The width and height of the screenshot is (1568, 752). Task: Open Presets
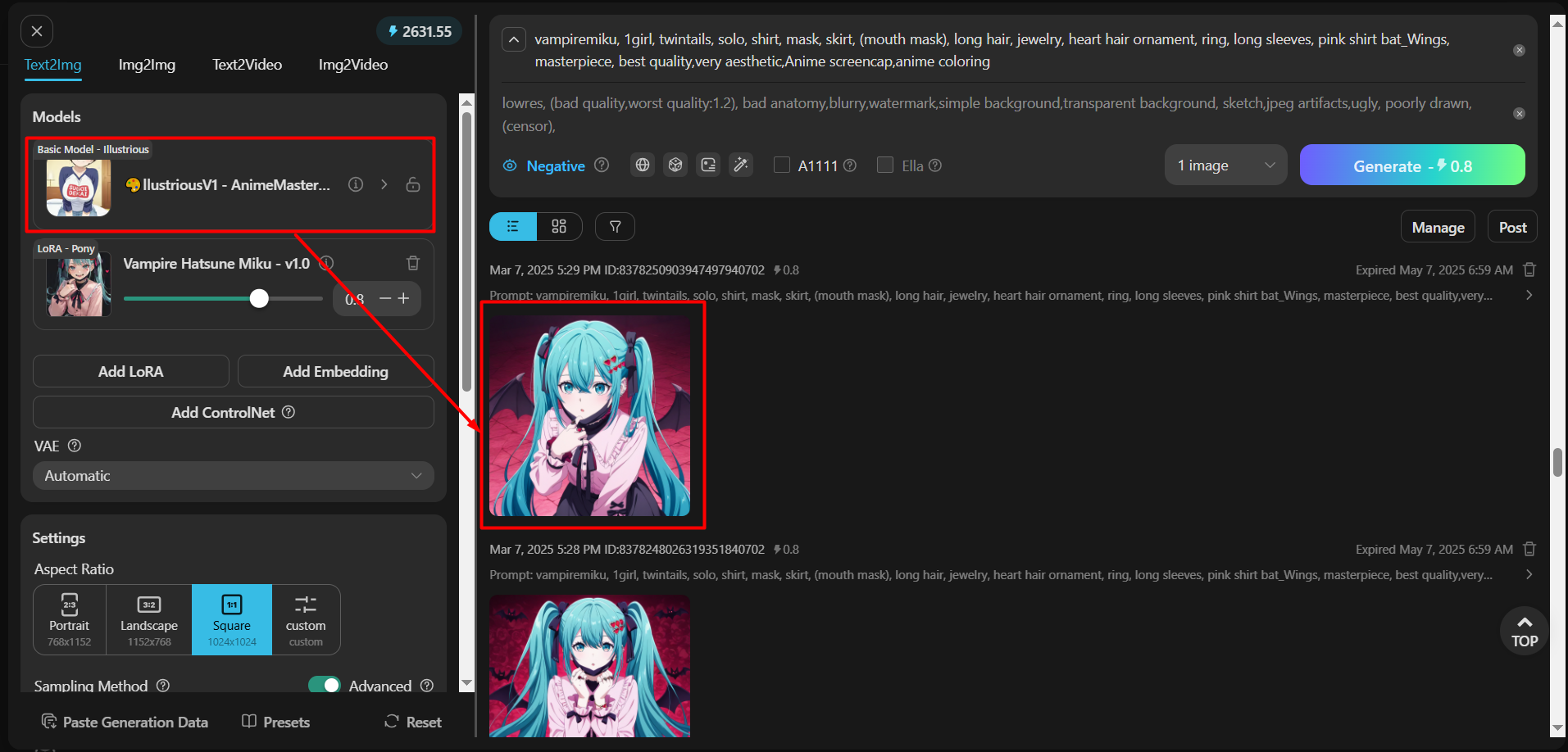click(x=275, y=722)
